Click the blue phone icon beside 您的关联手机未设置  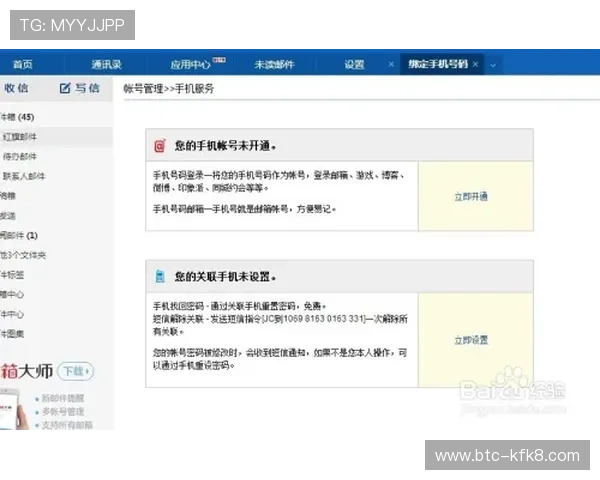pyautogui.click(x=160, y=276)
